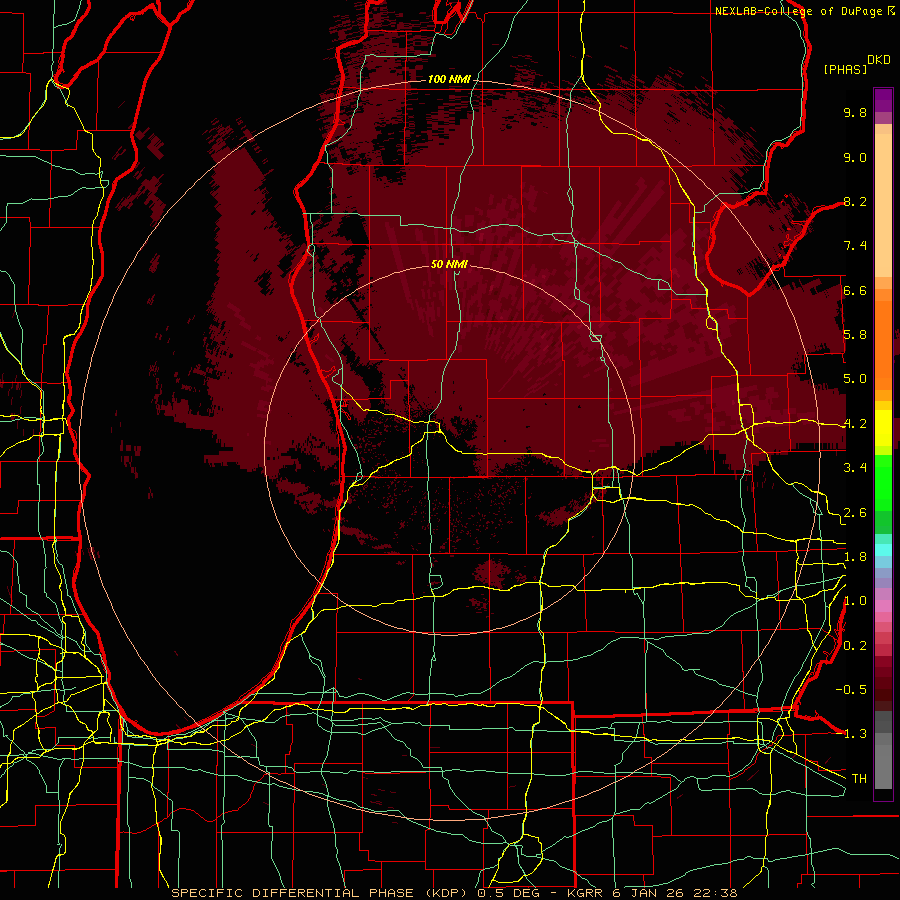900x900 pixels.
Task: Select the 9.8 scale value
Action: pyautogui.click(x=855, y=112)
